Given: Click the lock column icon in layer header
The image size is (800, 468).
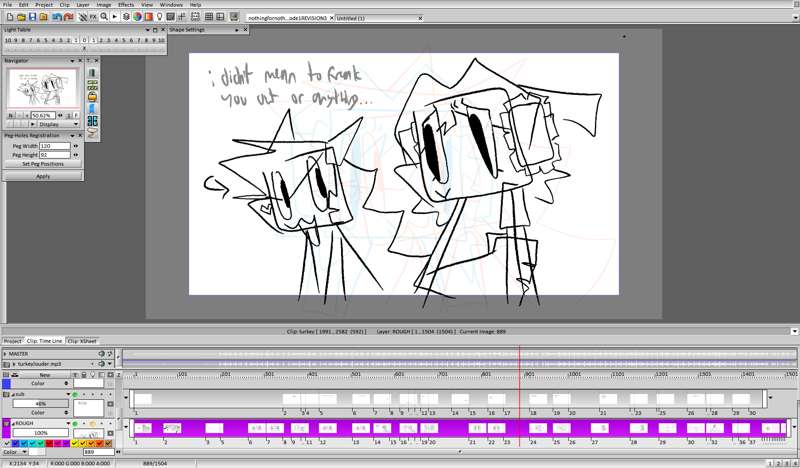Looking at the screenshot, I should click(x=84, y=375).
